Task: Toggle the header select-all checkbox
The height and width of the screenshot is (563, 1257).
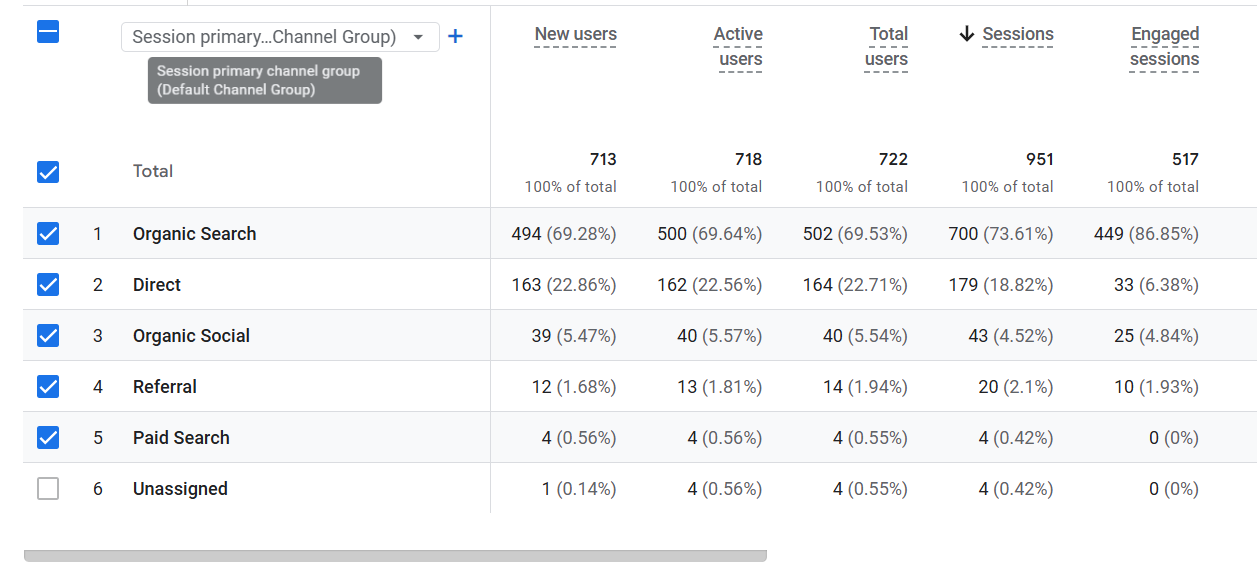Action: pyautogui.click(x=48, y=32)
